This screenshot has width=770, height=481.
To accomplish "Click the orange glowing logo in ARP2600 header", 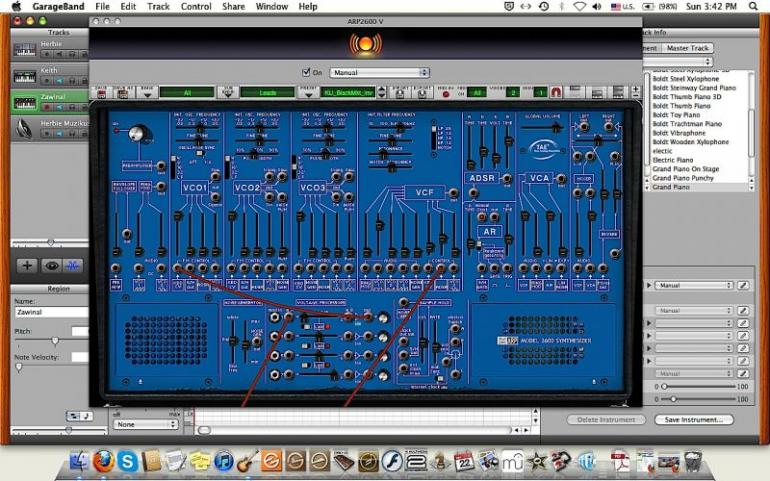I will [x=365, y=44].
